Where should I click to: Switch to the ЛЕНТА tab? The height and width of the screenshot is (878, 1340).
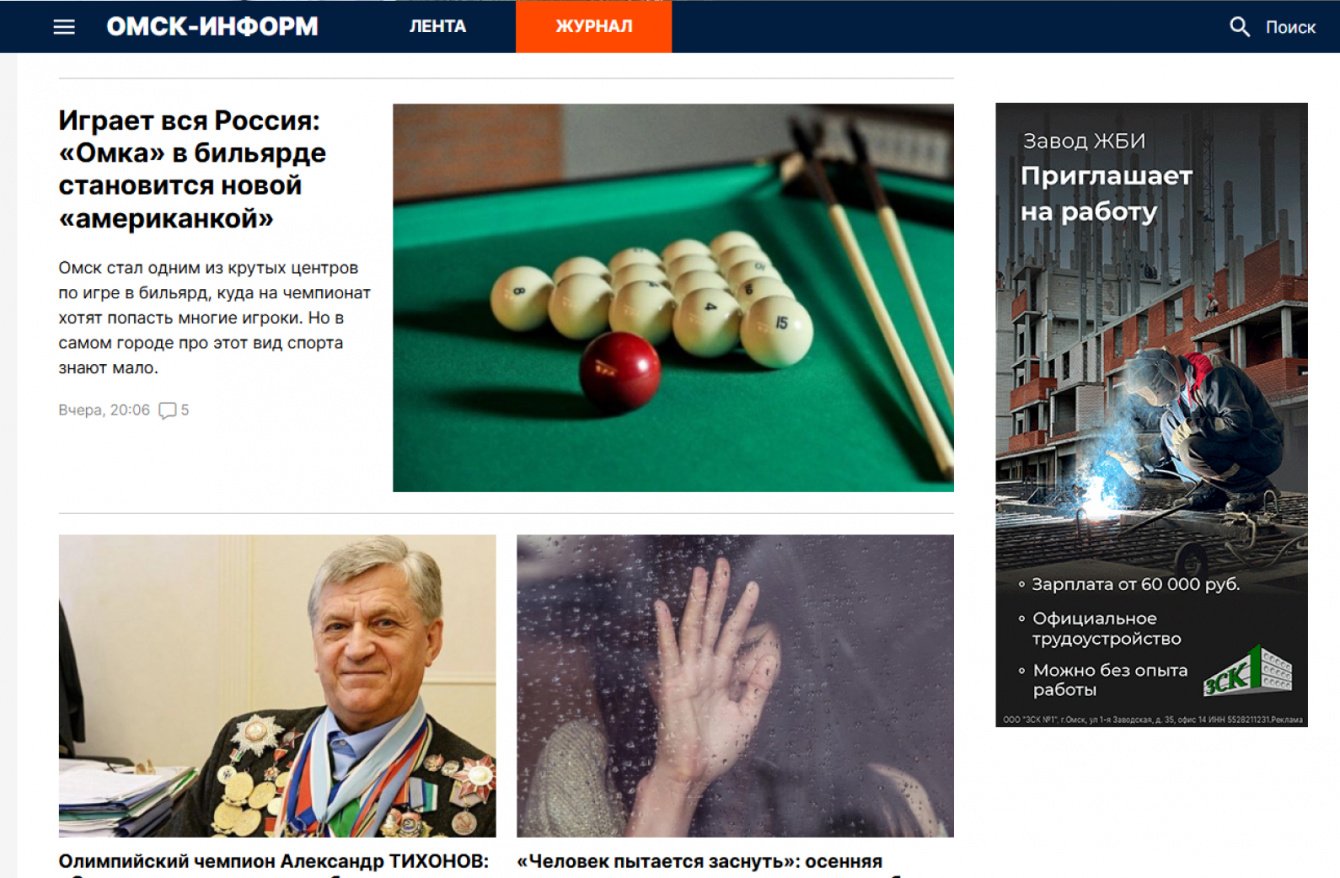point(437,26)
